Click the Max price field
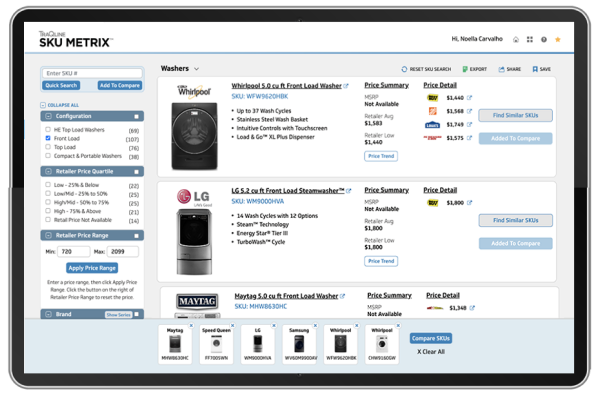 click(123, 251)
